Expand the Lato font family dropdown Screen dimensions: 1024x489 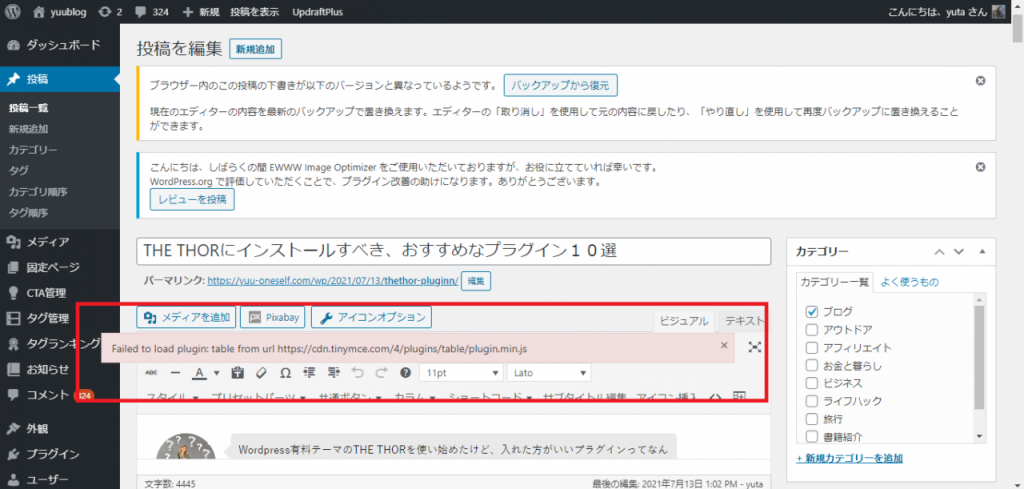(x=549, y=373)
